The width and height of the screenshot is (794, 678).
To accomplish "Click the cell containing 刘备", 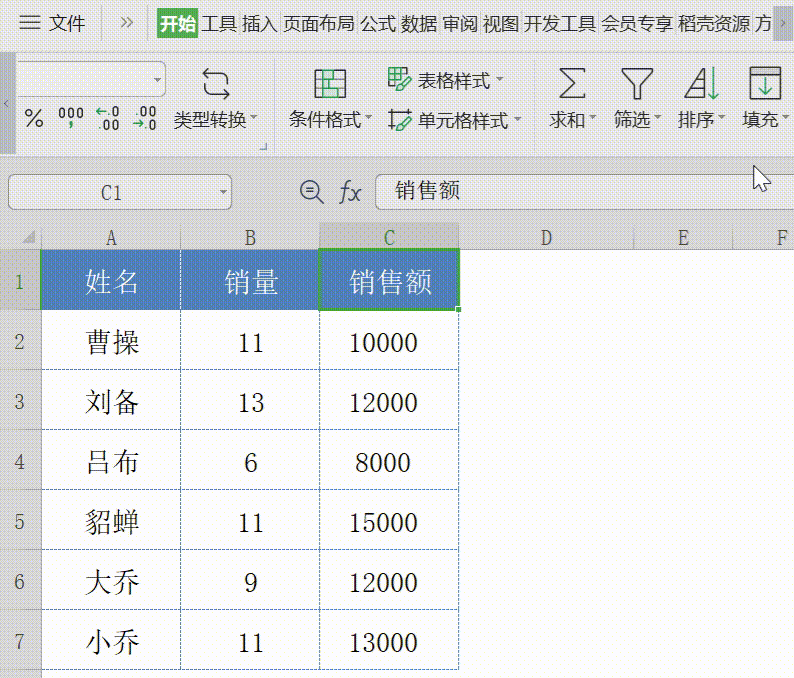I will [111, 400].
